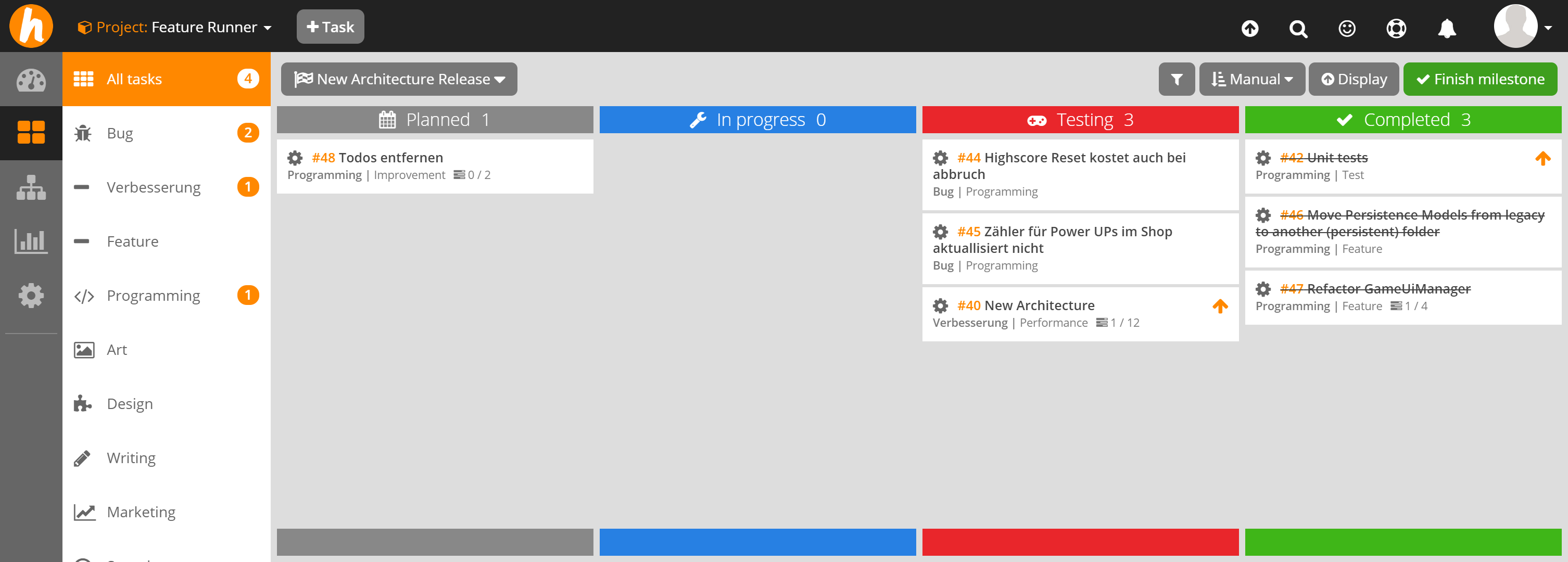Select All tasks category
The image size is (1568, 562).
tap(166, 79)
